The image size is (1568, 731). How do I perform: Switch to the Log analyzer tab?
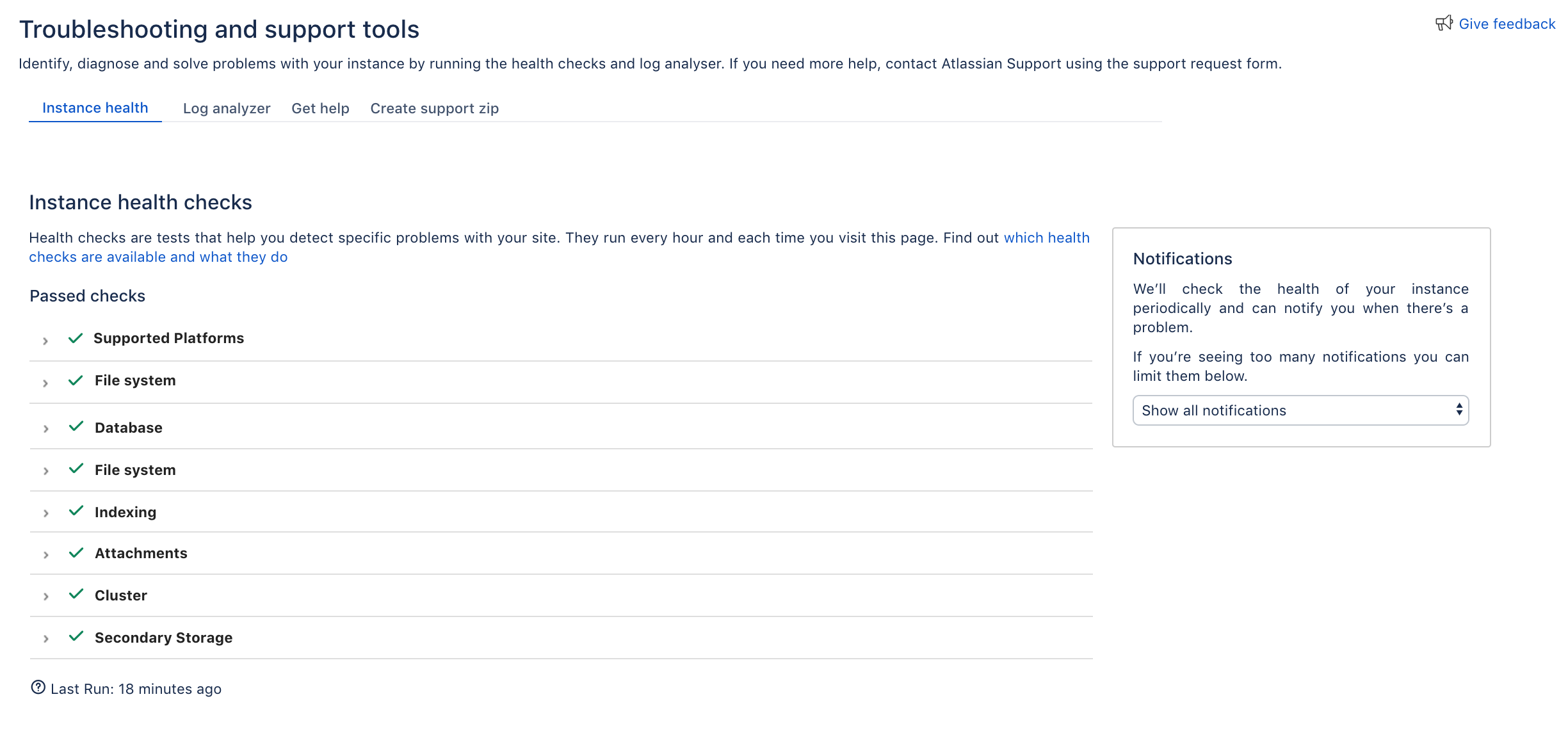[227, 108]
